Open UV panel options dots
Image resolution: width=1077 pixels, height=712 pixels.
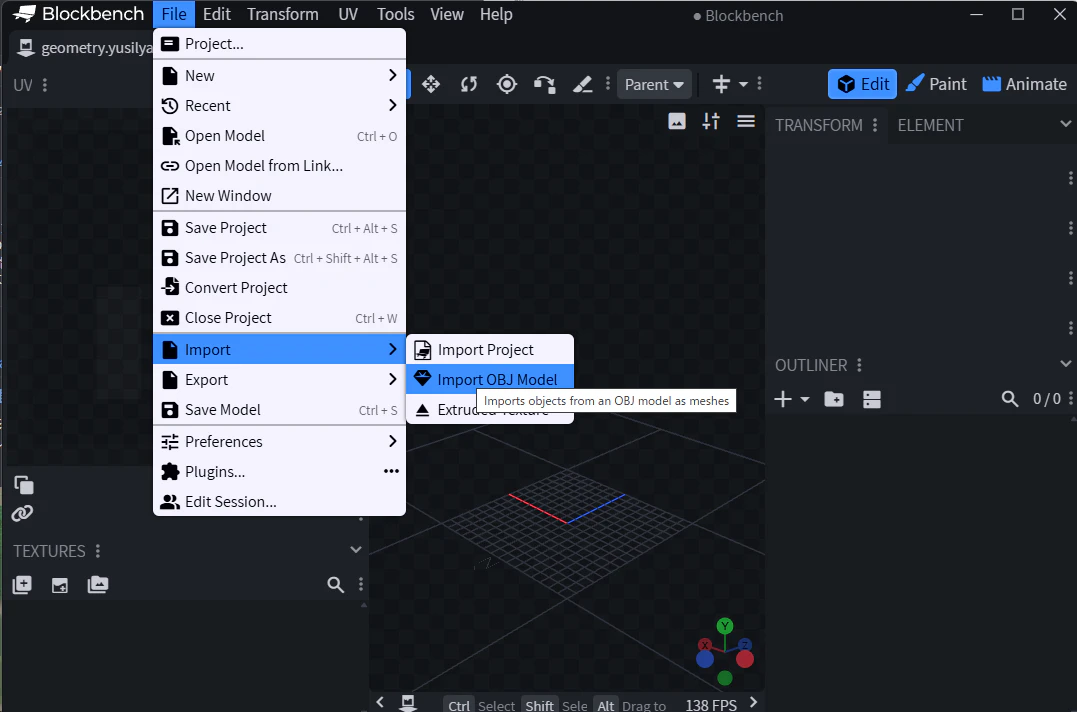coord(45,85)
